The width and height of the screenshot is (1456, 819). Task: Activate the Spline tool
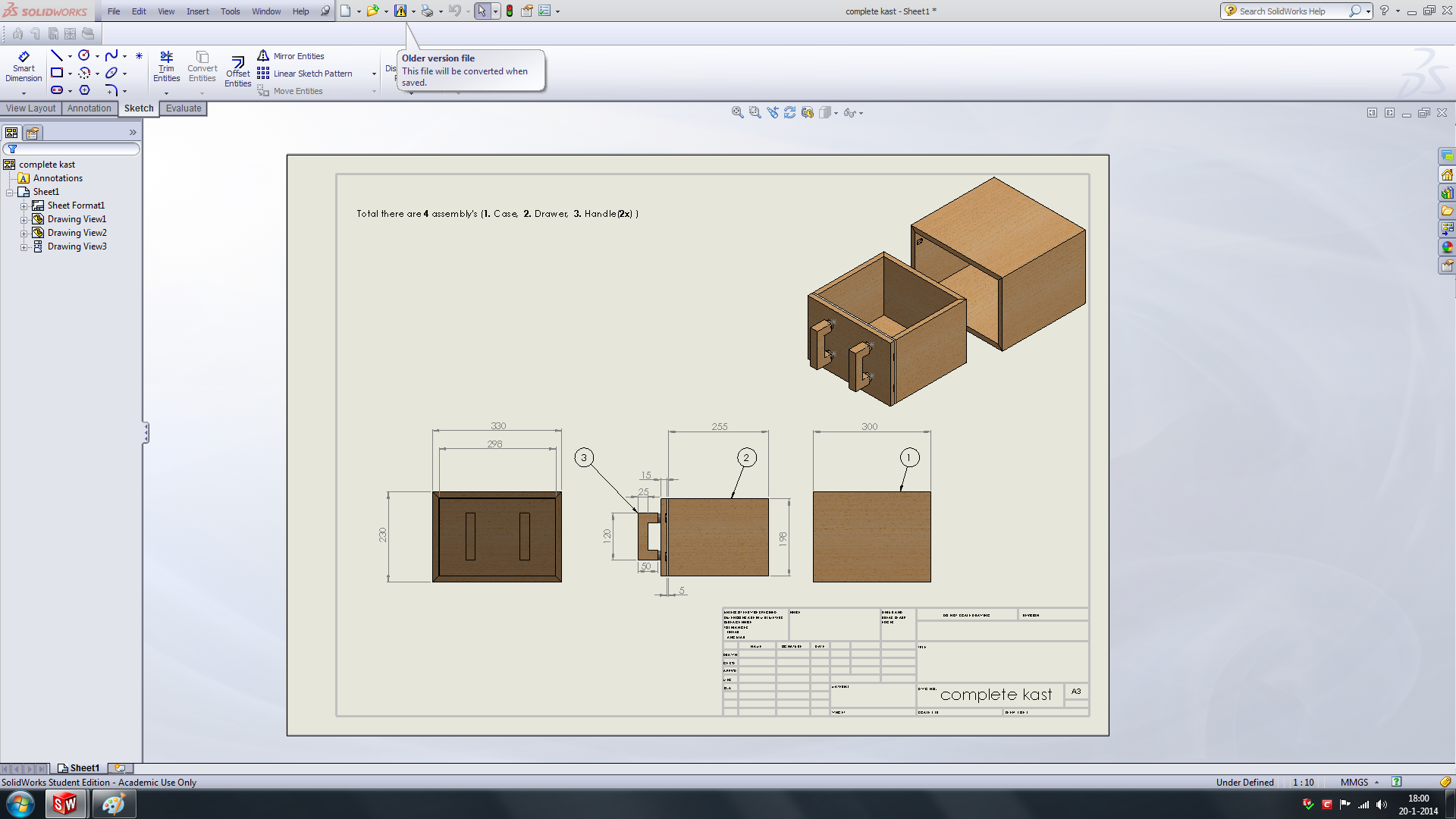pyautogui.click(x=111, y=55)
